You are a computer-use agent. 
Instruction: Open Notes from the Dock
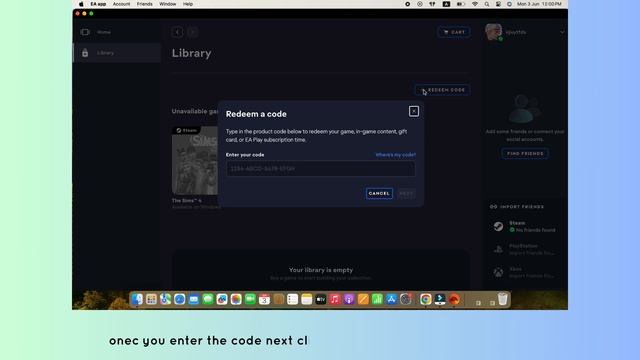307,299
